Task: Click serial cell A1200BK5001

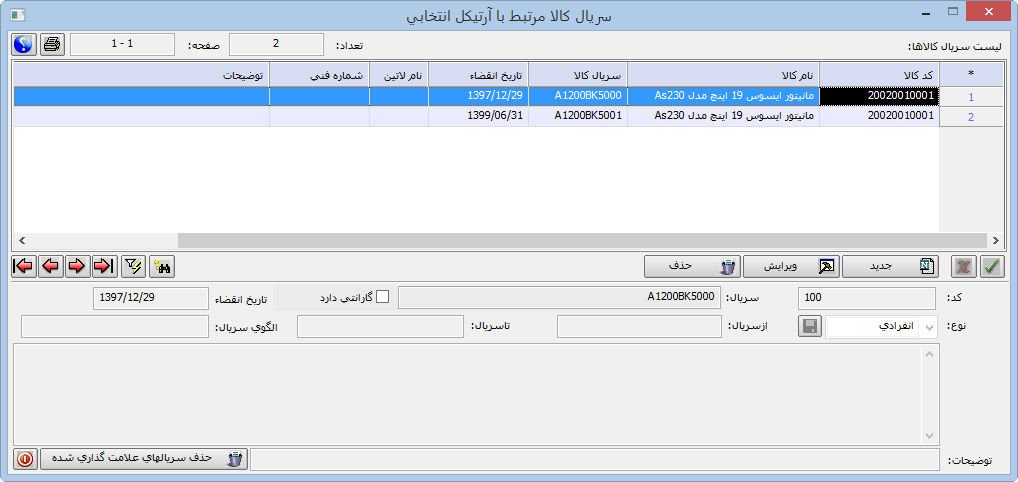Action: tap(578, 116)
